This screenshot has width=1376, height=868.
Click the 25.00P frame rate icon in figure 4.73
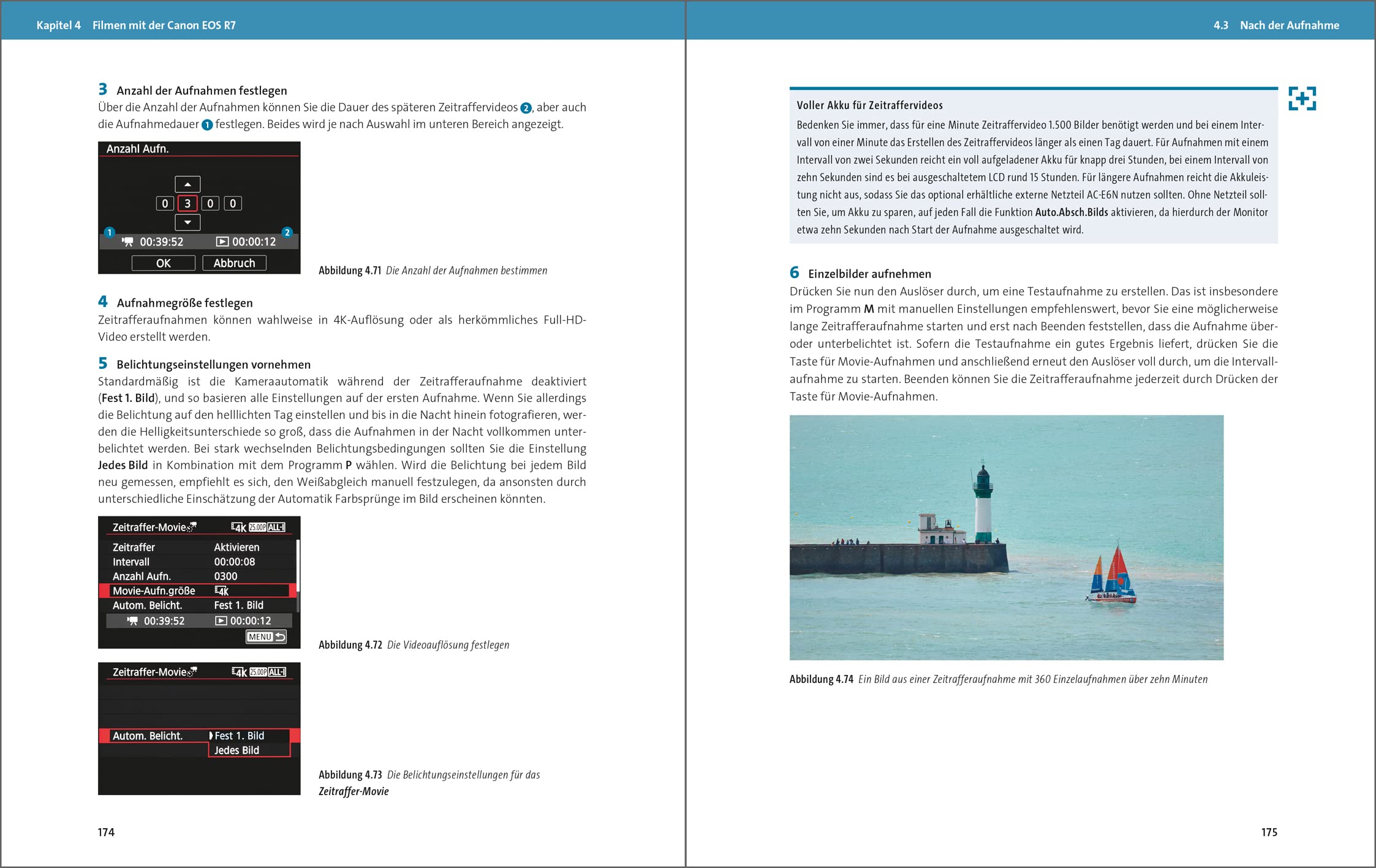pos(258,672)
